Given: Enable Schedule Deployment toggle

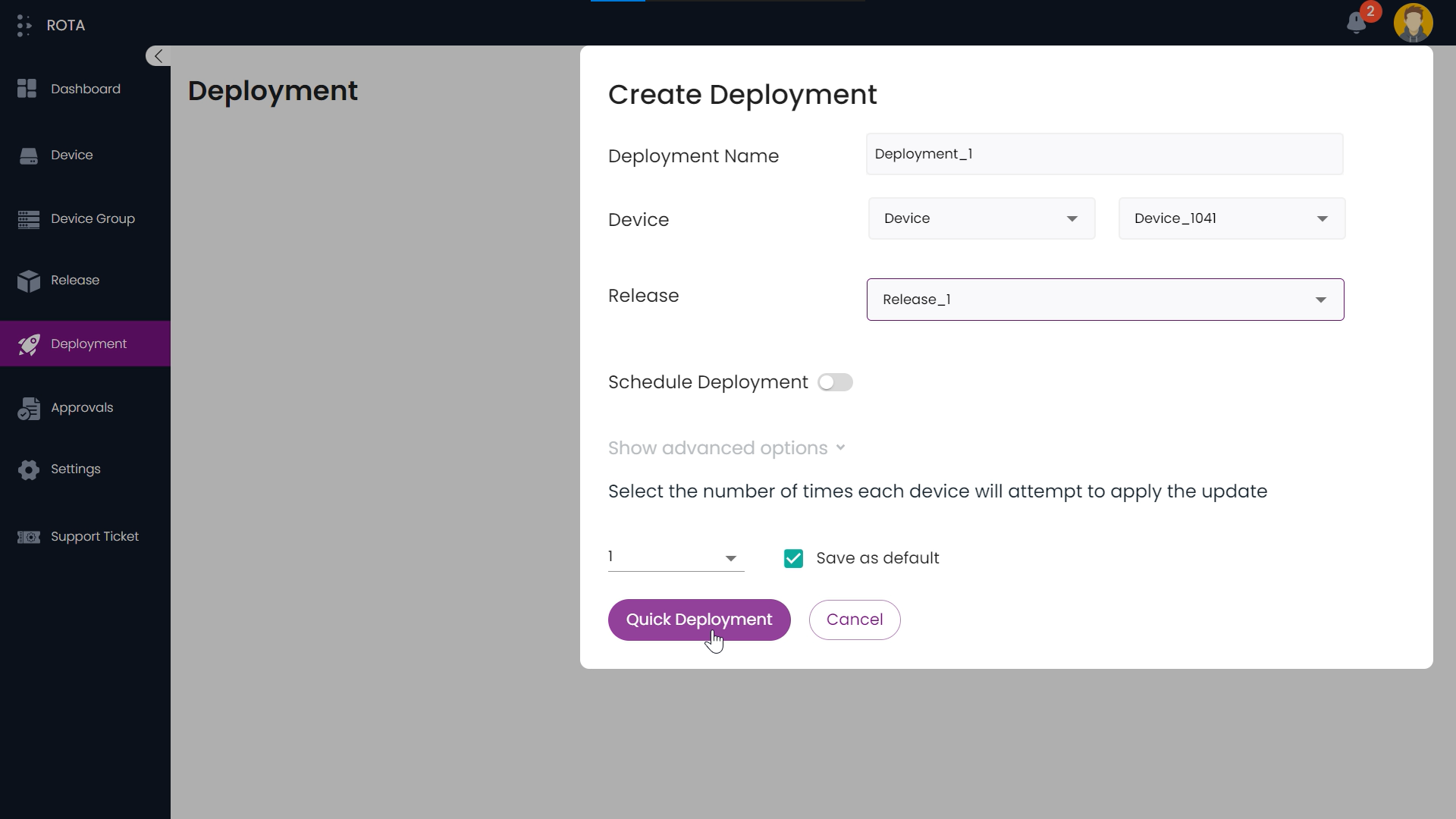Looking at the screenshot, I should (835, 382).
